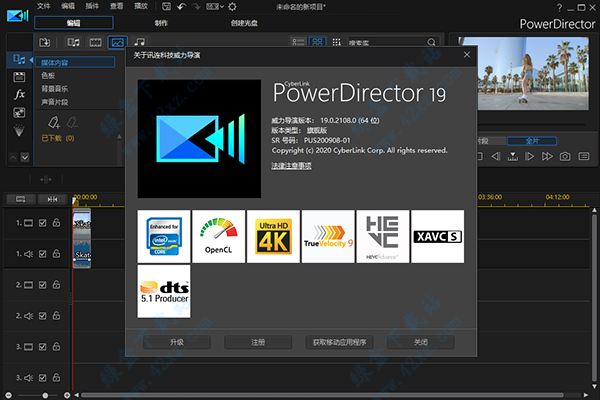
Task: Toggle the audio track 3 enable checkbox
Action: click(x=42, y=378)
